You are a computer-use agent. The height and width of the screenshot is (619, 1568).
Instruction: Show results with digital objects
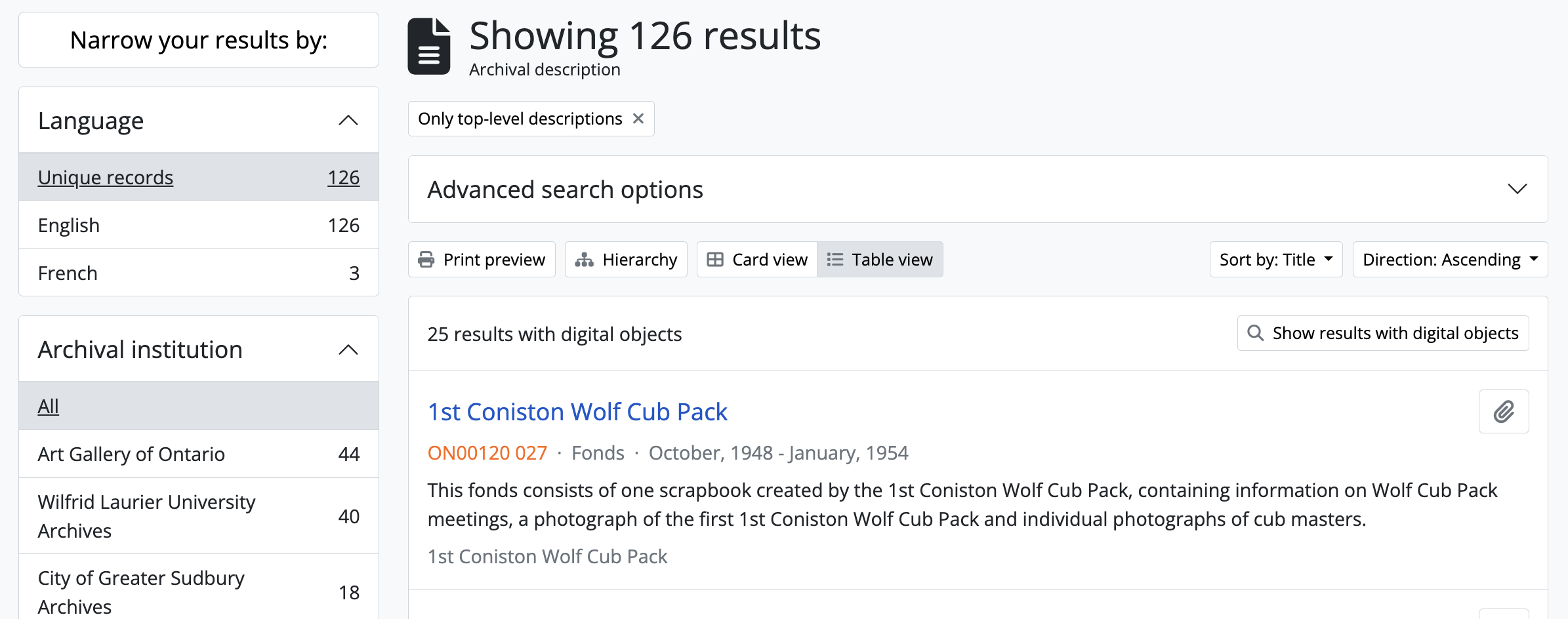(1395, 333)
